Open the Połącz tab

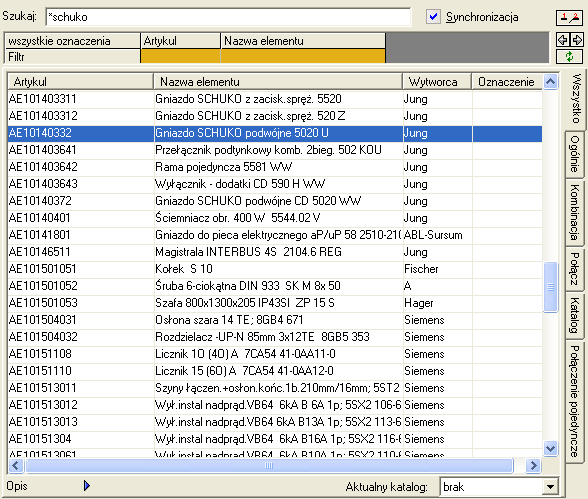pyautogui.click(x=574, y=269)
